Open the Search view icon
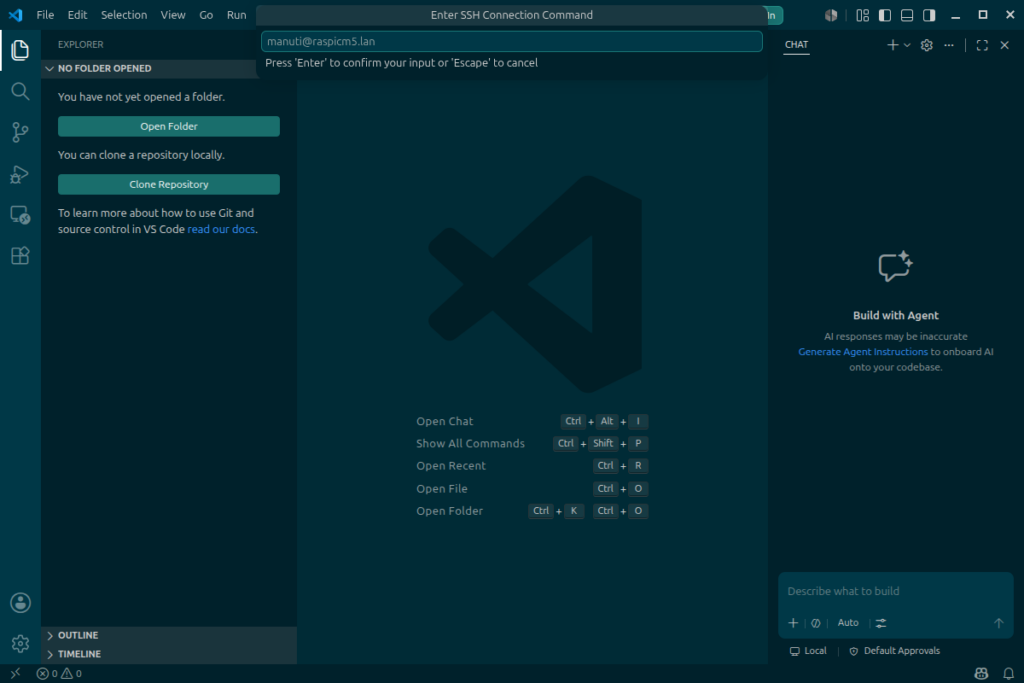The image size is (1024, 683). click(20, 91)
